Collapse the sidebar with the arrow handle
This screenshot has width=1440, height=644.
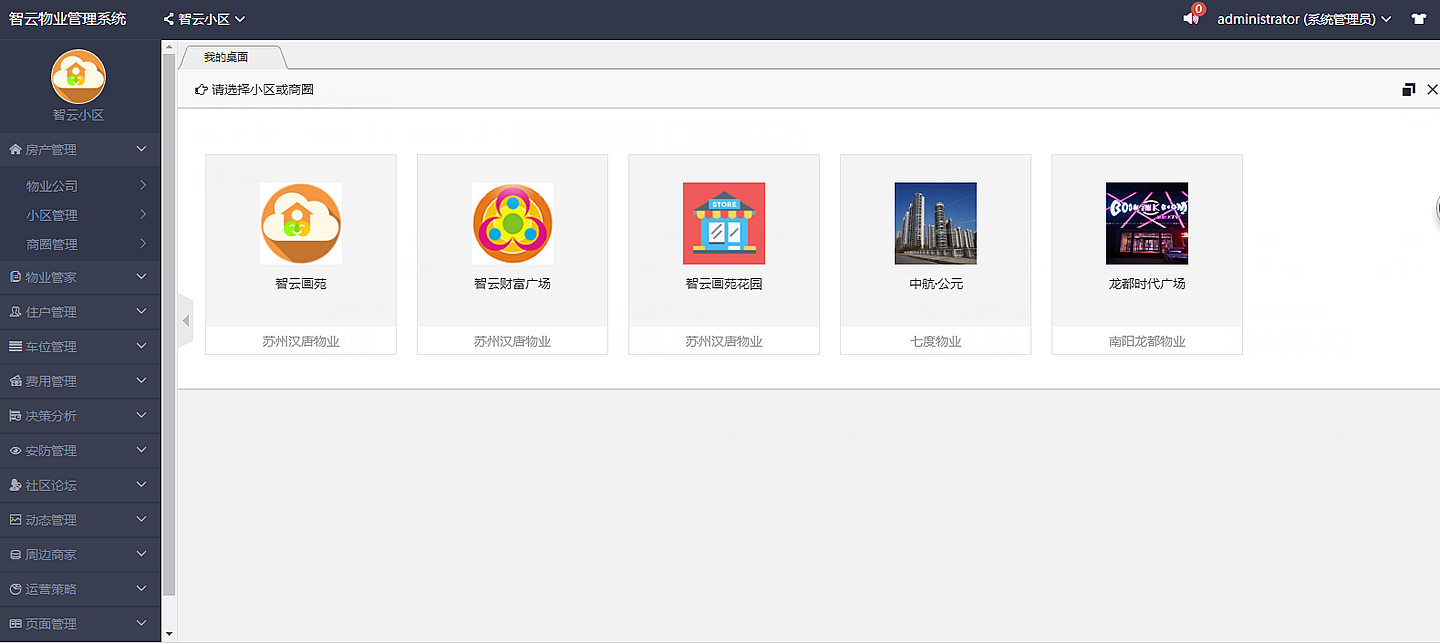pyautogui.click(x=185, y=321)
